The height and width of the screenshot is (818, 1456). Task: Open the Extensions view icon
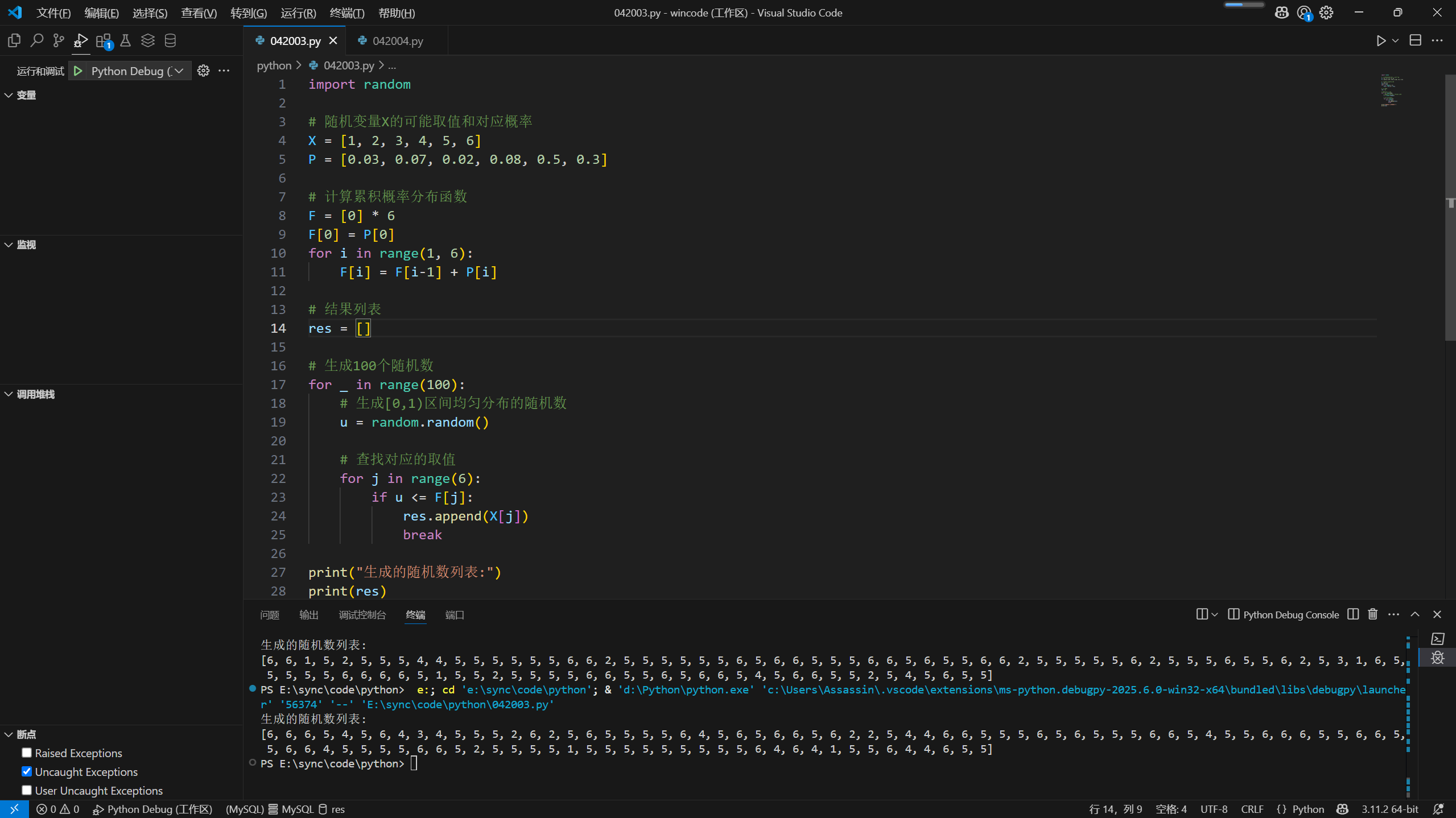click(x=104, y=40)
